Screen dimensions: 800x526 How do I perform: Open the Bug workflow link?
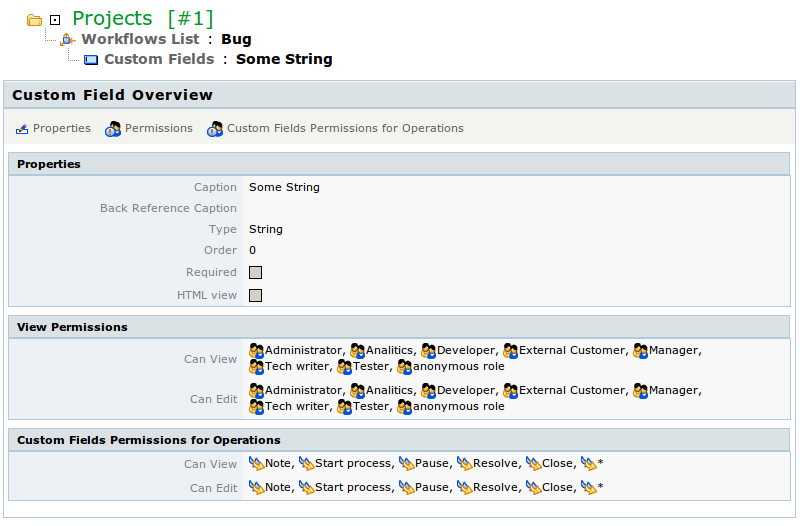click(x=236, y=39)
